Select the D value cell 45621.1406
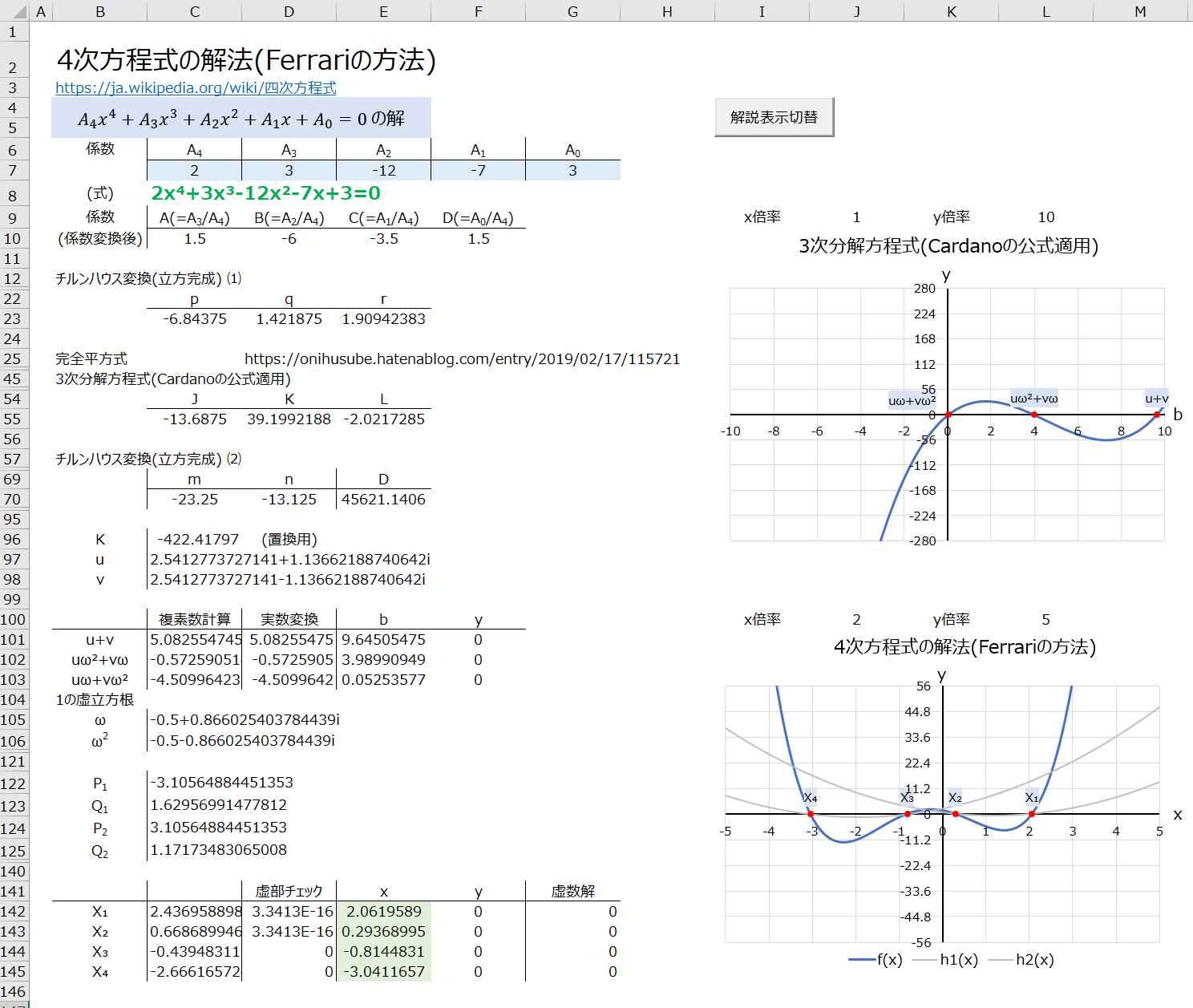The height and width of the screenshot is (1008, 1193). click(x=383, y=500)
